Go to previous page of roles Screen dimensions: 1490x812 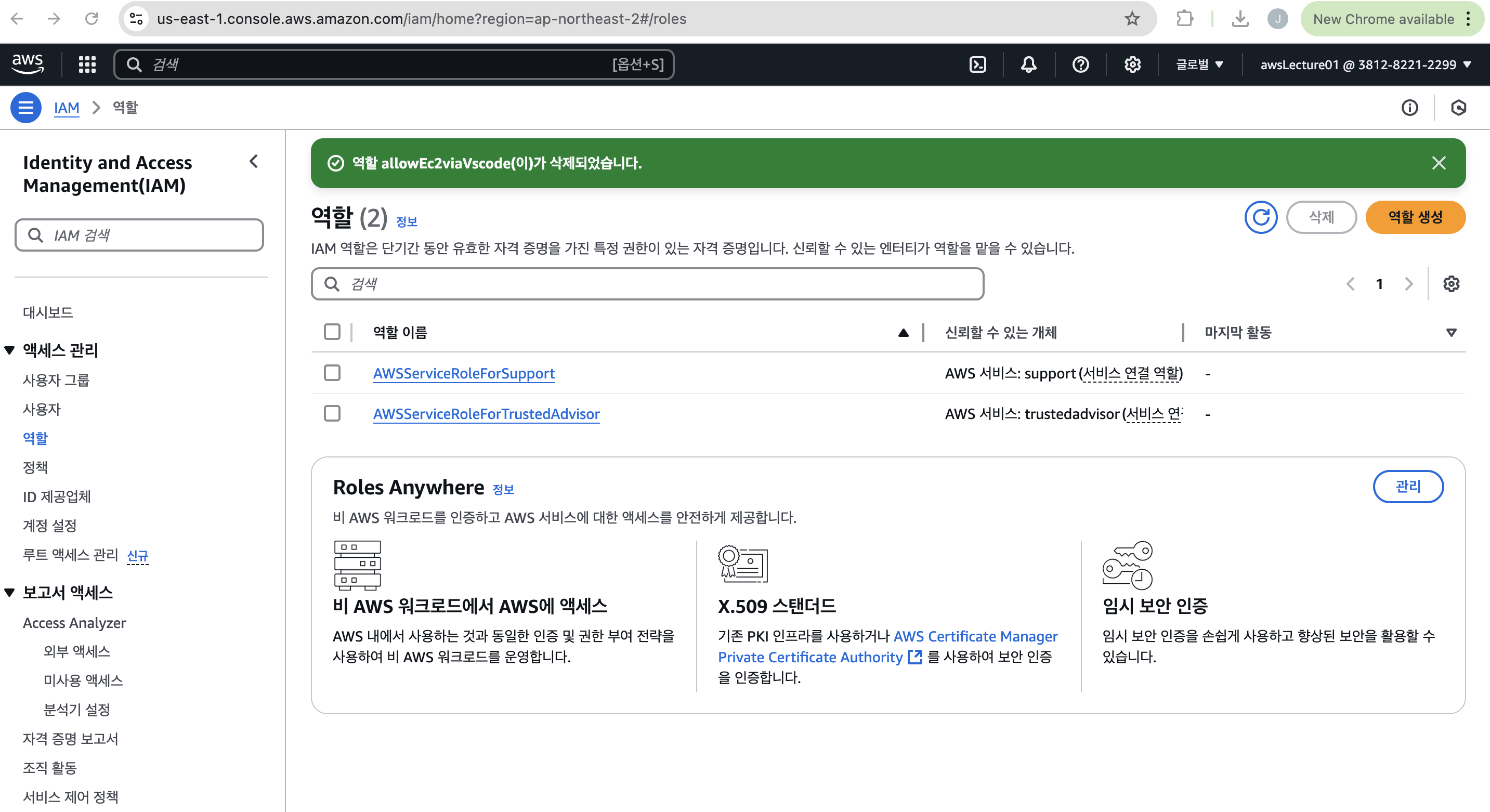coord(1351,284)
